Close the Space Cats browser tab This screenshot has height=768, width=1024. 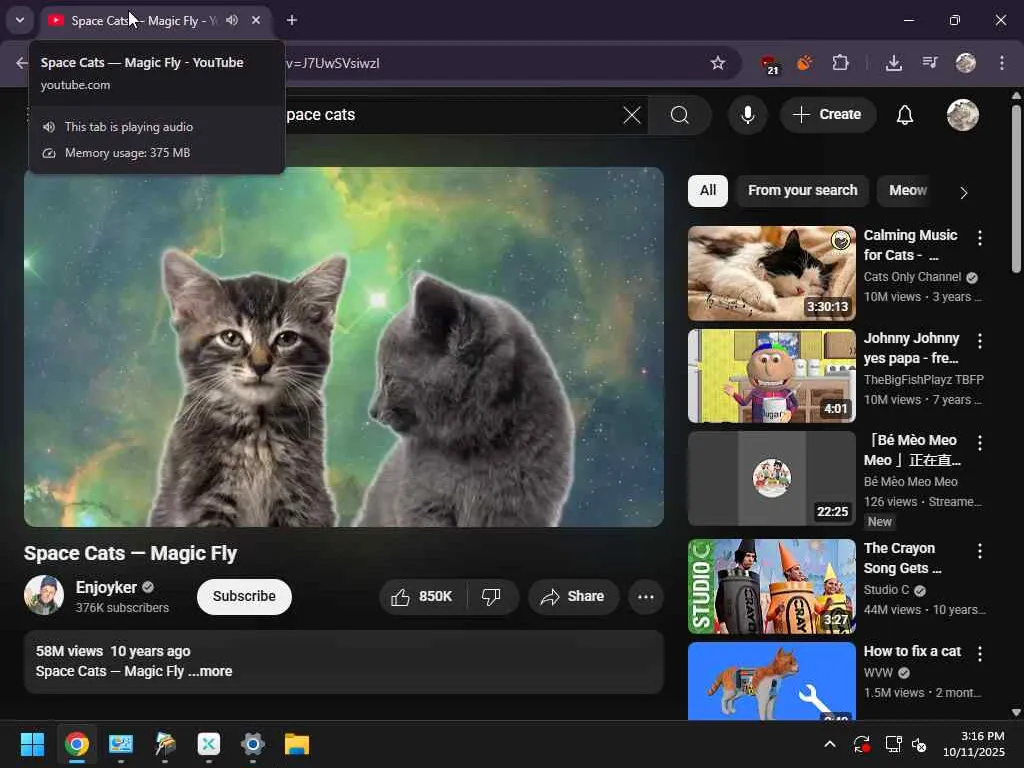pos(256,20)
